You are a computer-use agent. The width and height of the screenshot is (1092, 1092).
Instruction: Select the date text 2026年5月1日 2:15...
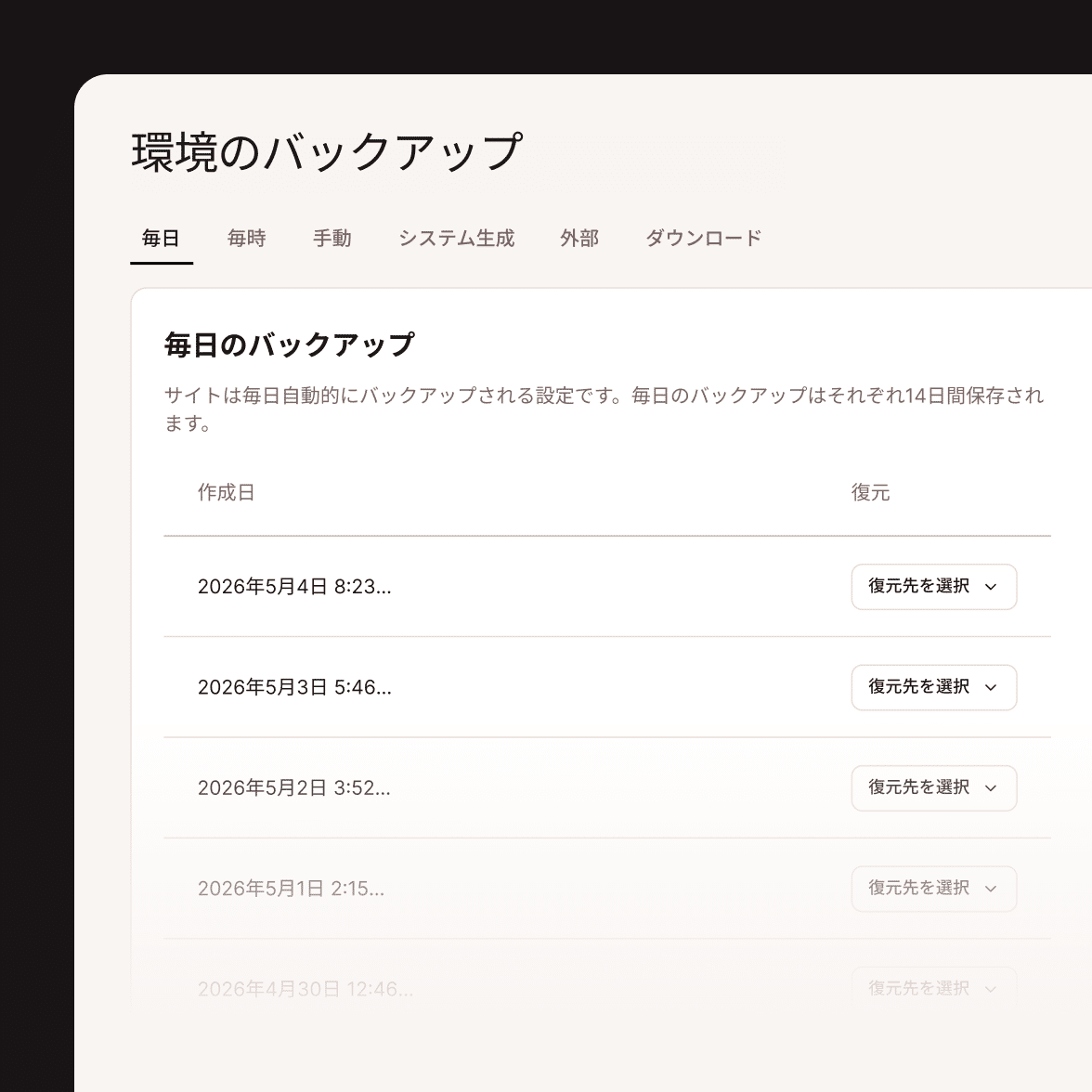pyautogui.click(x=292, y=889)
